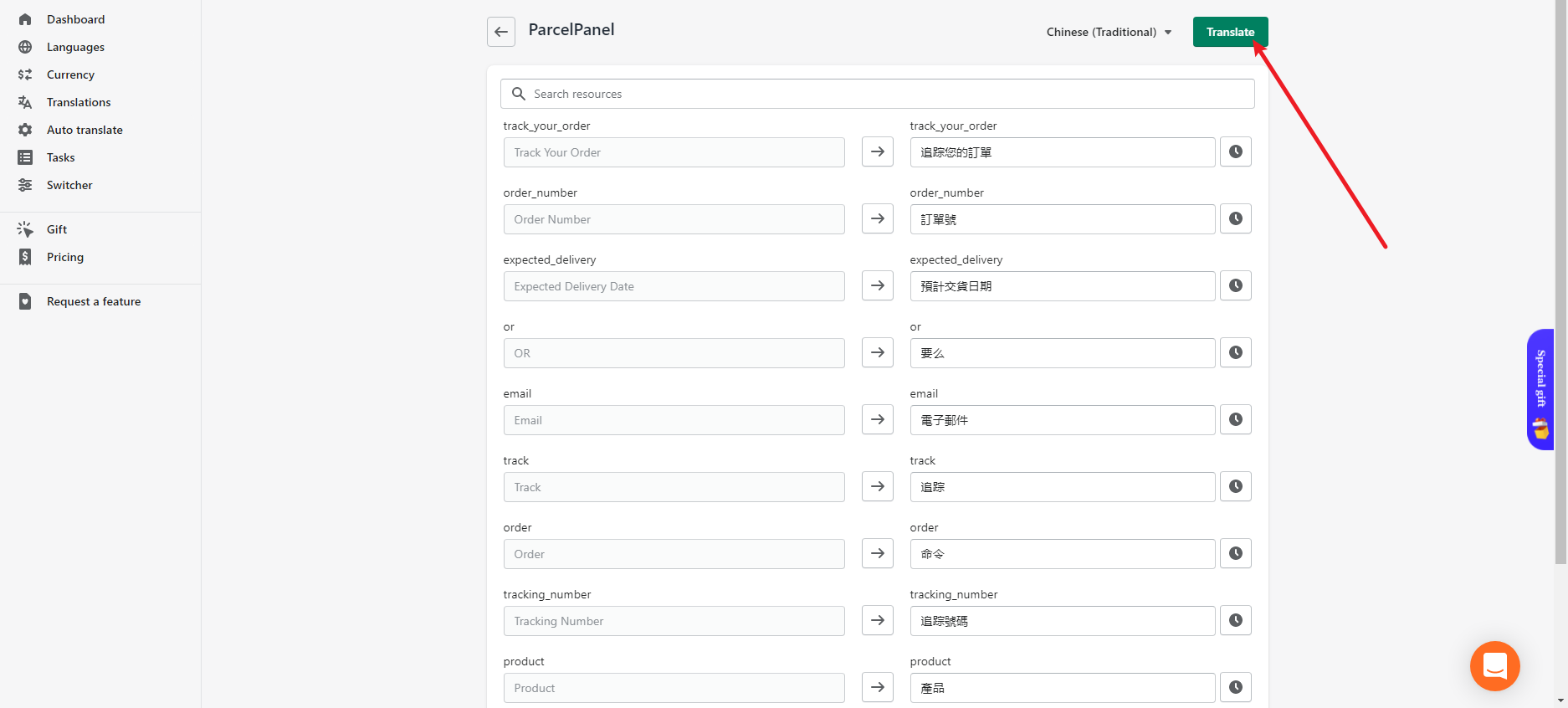
Task: Open history clock for 'or' translation
Action: pyautogui.click(x=1236, y=352)
